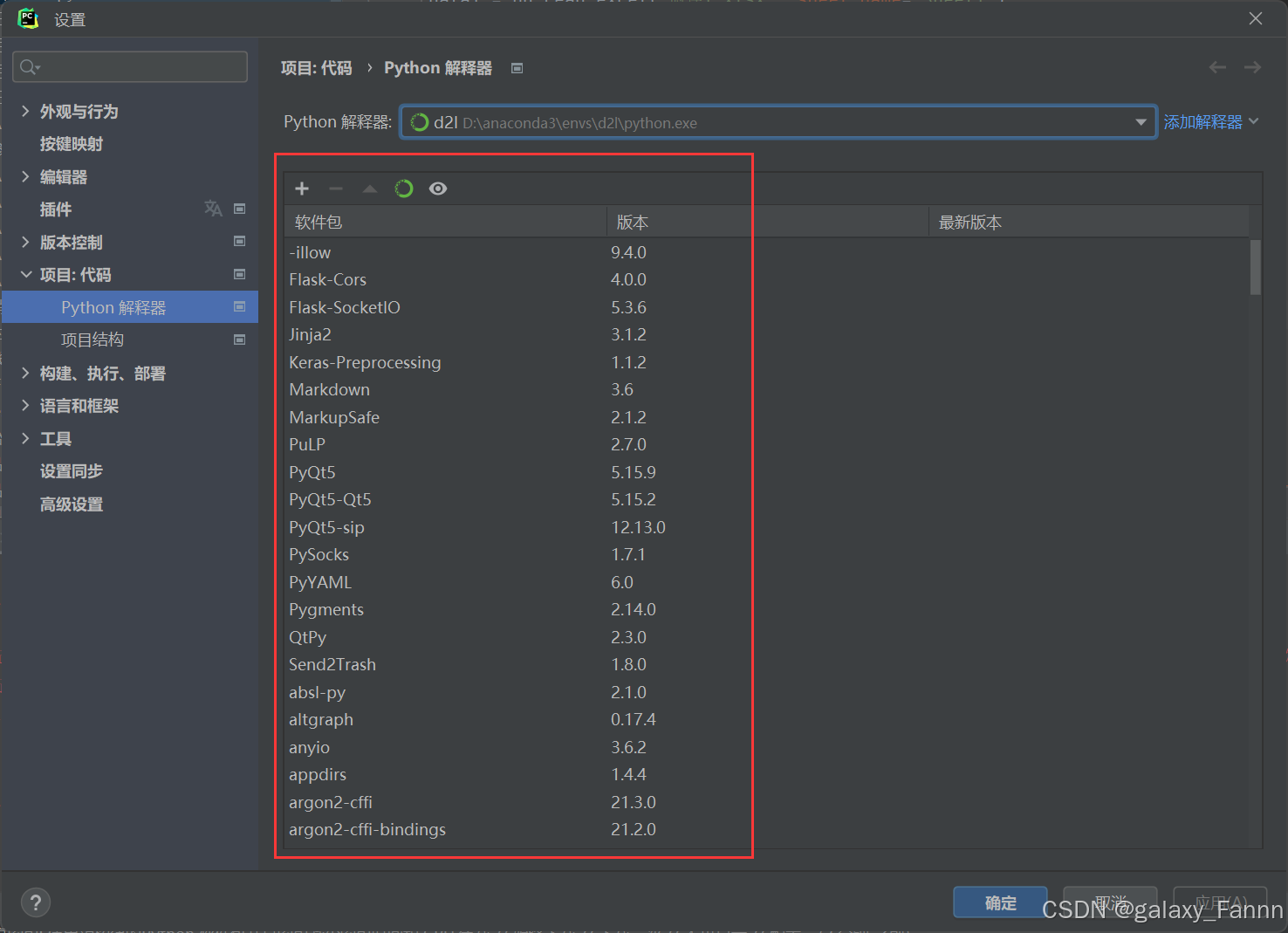This screenshot has height=933, width=1288.
Task: Toggle the eye icon for early releases
Action: click(x=437, y=188)
